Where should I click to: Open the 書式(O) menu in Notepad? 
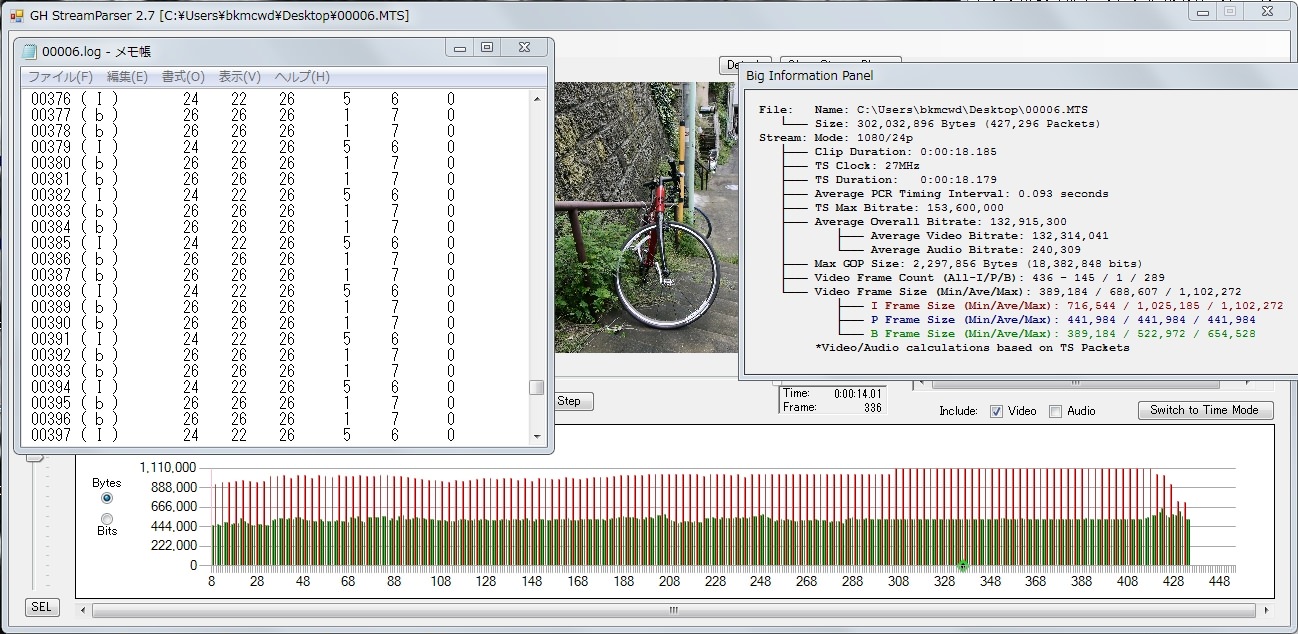pos(183,77)
